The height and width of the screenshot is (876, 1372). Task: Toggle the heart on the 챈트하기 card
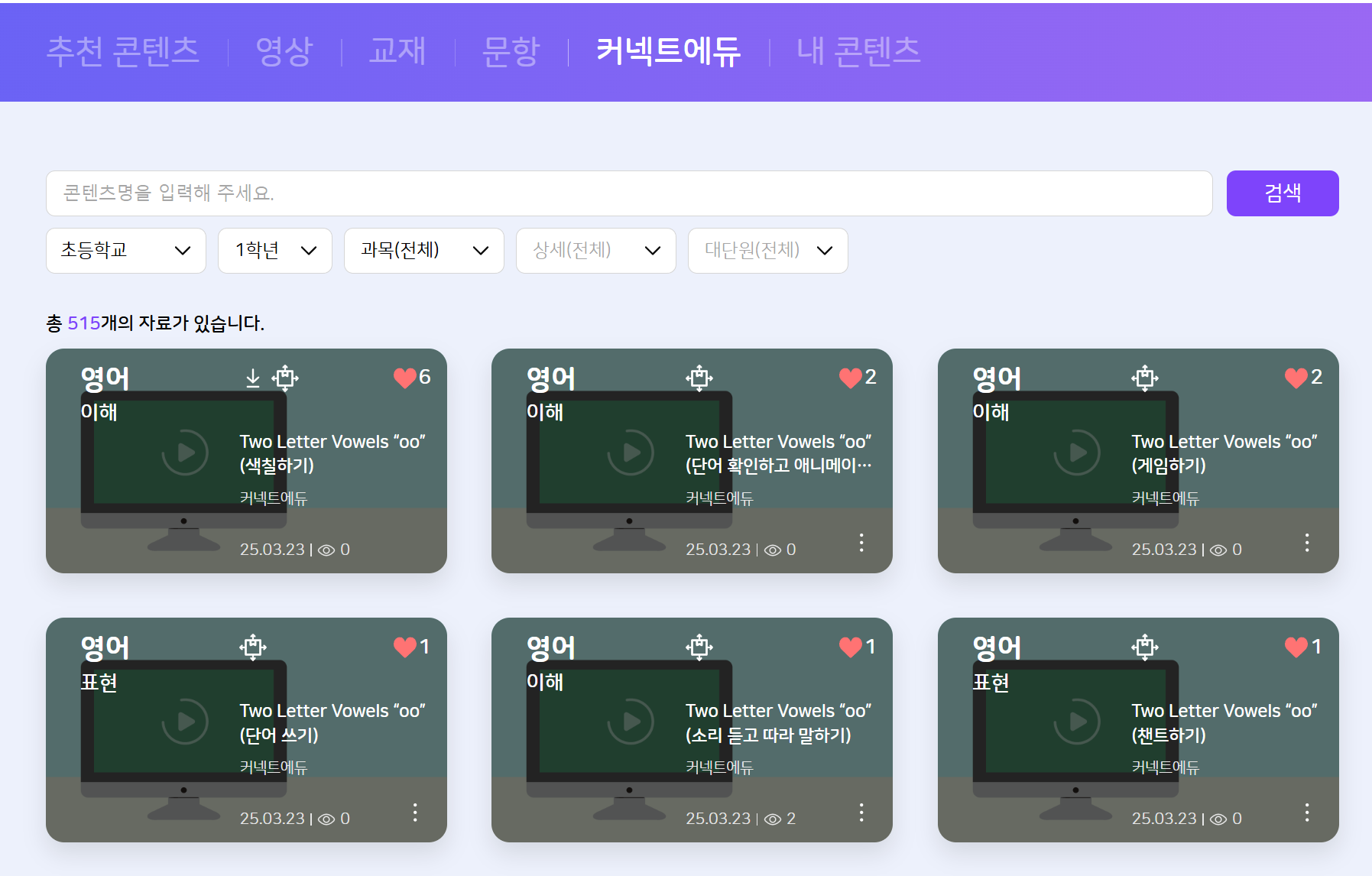point(1296,647)
